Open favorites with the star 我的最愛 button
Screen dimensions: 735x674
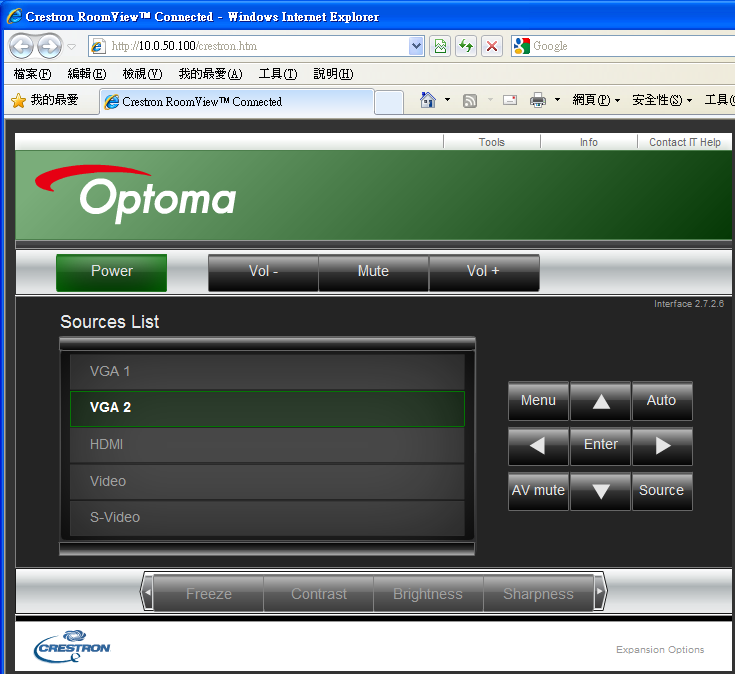pos(45,100)
